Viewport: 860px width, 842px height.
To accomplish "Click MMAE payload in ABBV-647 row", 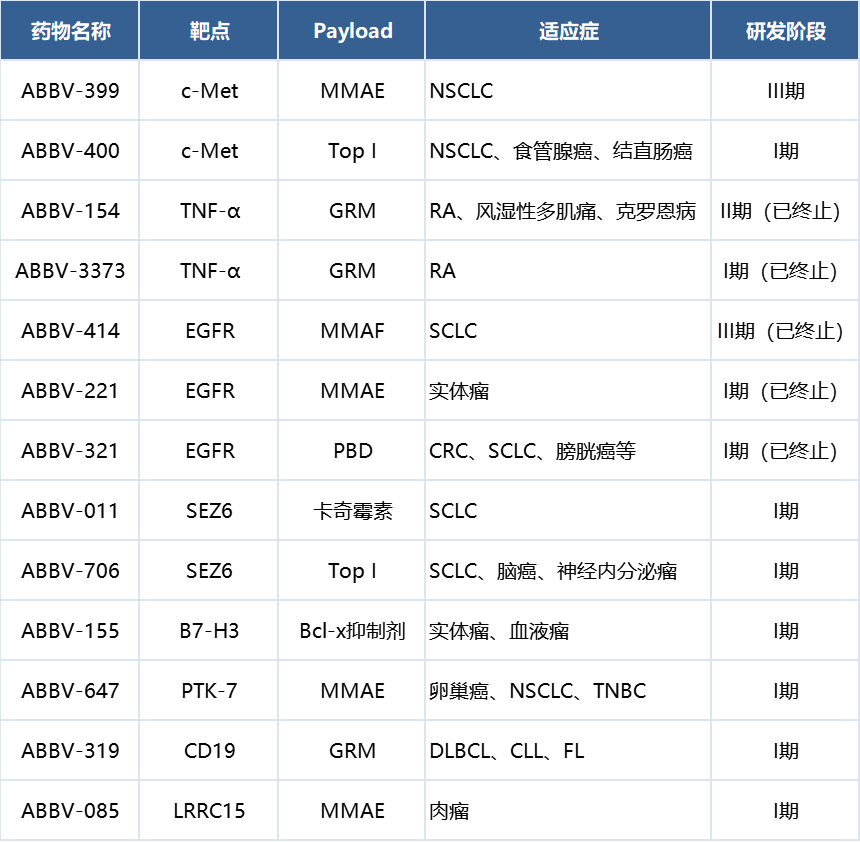I will pos(352,691).
